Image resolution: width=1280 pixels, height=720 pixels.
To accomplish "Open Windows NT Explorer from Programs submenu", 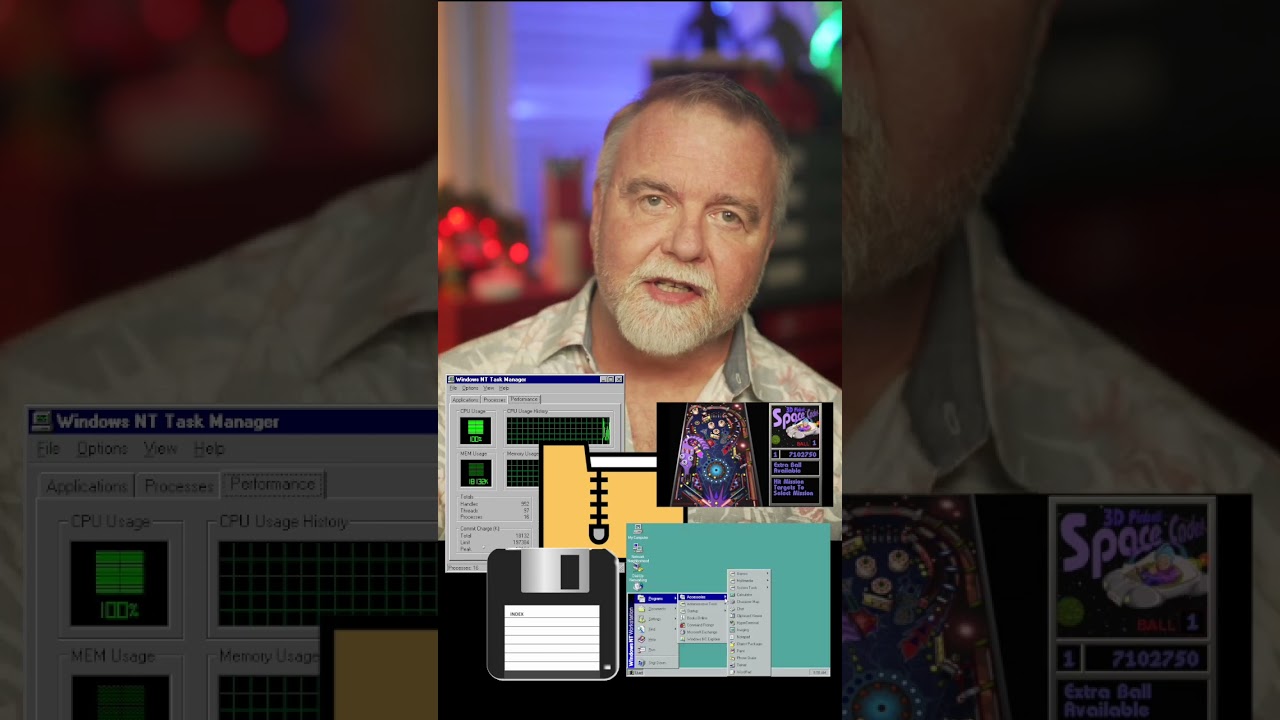I will pyautogui.click(x=703, y=639).
